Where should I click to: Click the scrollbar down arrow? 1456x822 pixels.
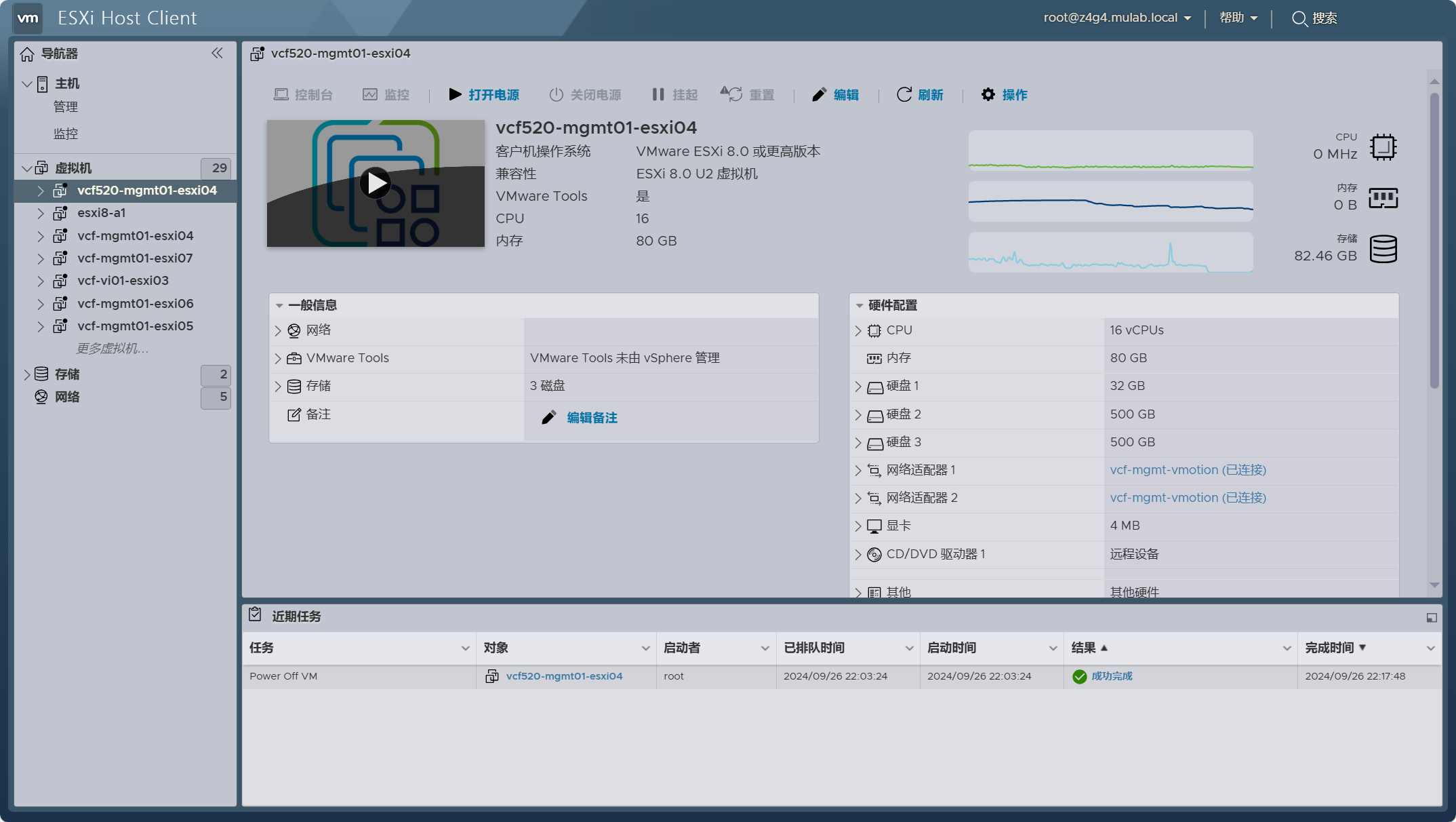(1434, 585)
